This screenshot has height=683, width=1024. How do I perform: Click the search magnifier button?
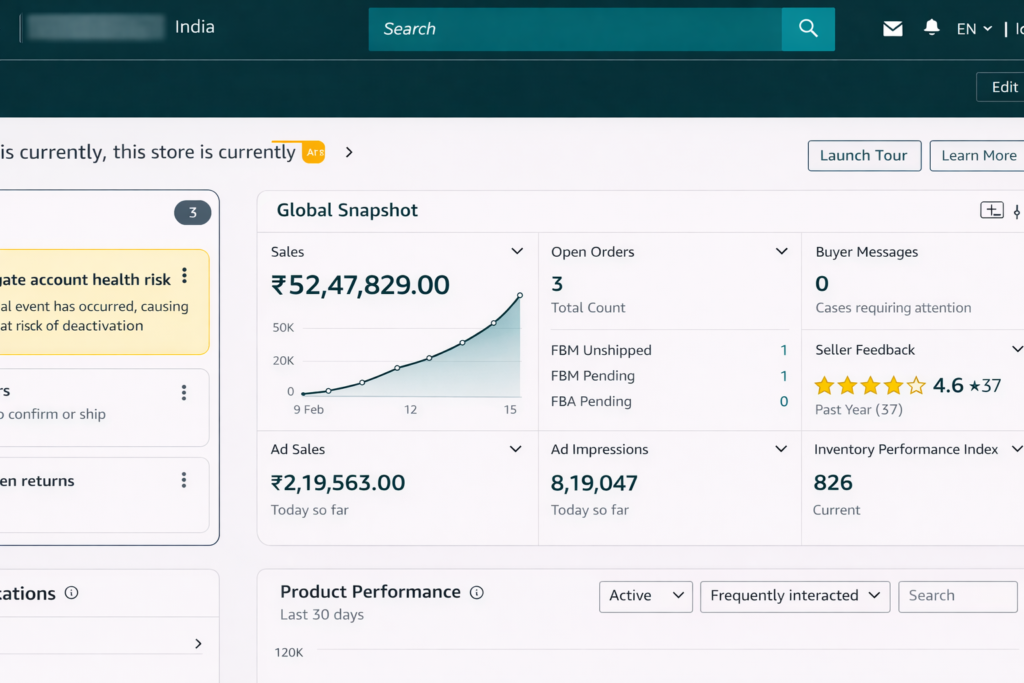pos(808,29)
